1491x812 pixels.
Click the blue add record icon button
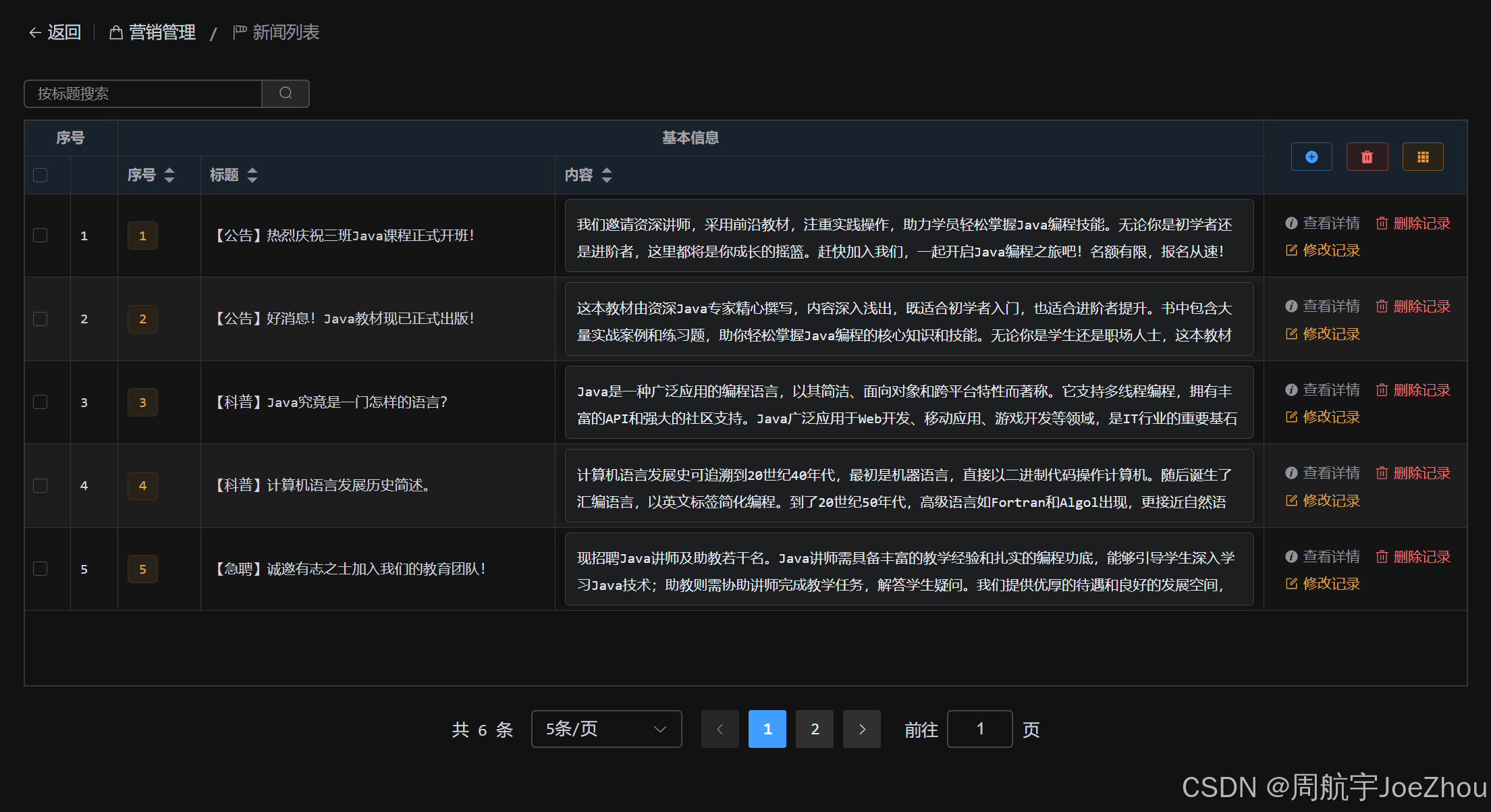[1311, 157]
